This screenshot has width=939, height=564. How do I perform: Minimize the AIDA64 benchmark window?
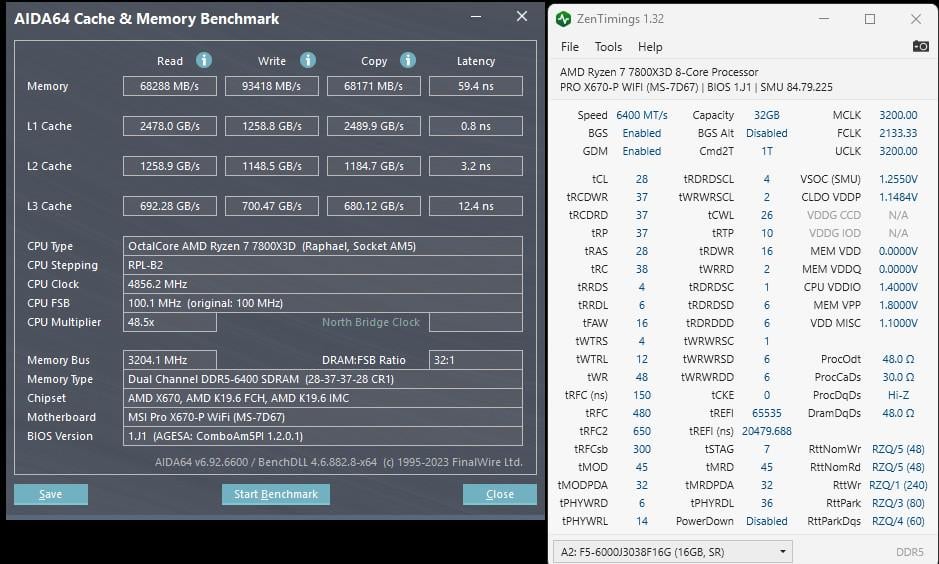(x=476, y=17)
